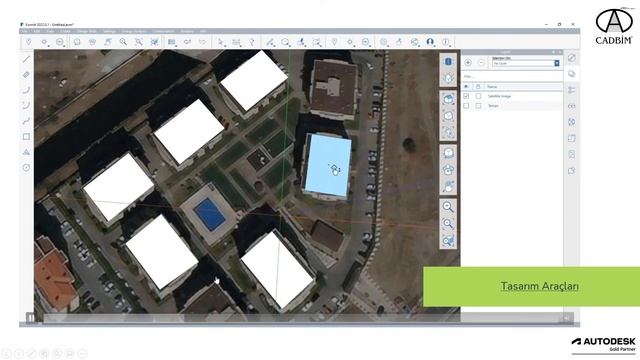Click the lock column header in Layers
This screenshot has height=360, width=640.
[x=478, y=87]
